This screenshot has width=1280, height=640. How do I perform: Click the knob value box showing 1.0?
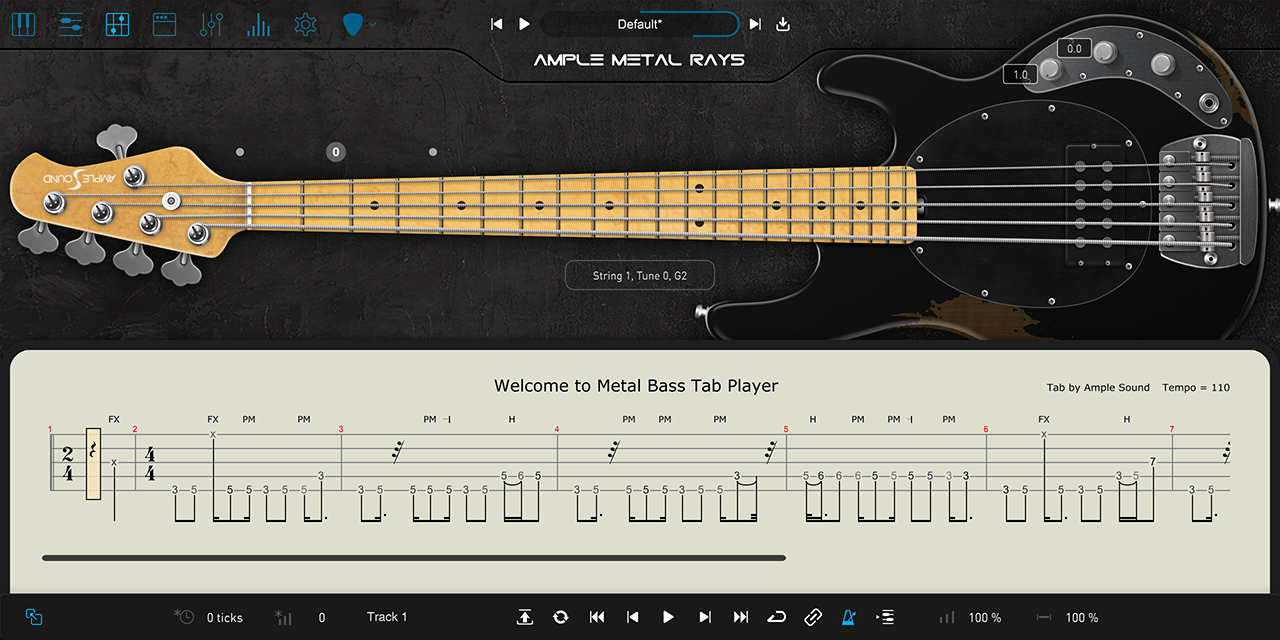point(1020,74)
